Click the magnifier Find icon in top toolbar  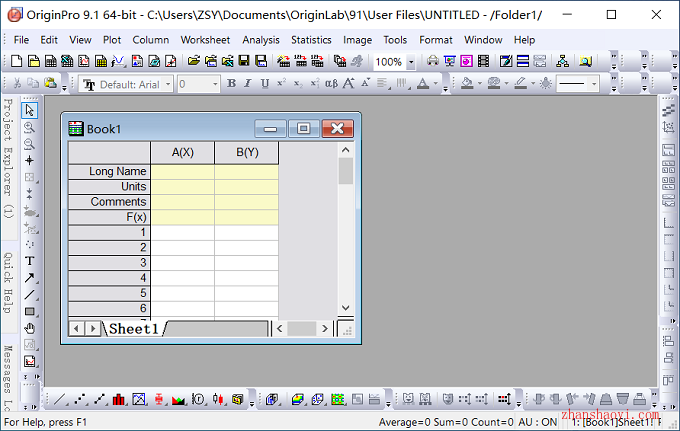tap(585, 61)
